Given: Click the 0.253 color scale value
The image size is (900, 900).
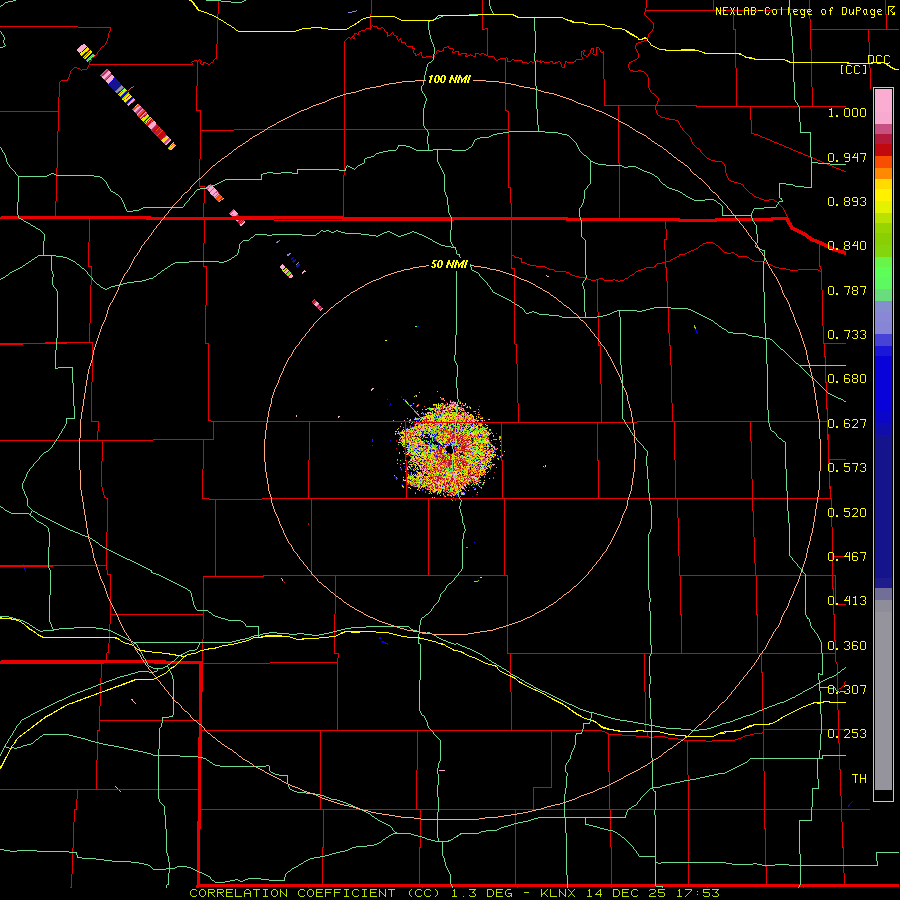Looking at the screenshot, I should 847,734.
